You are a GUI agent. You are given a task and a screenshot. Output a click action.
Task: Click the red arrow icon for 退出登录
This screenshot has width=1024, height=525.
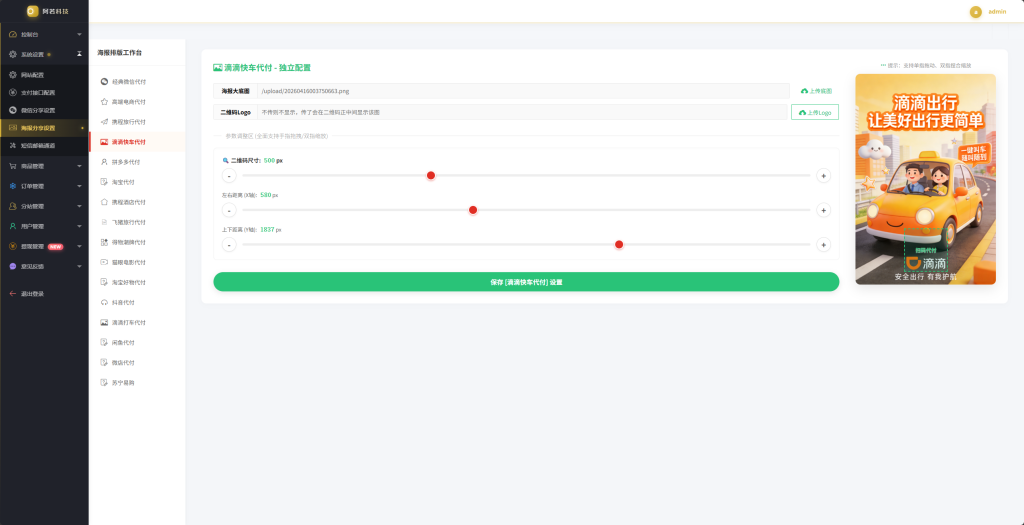pos(13,294)
